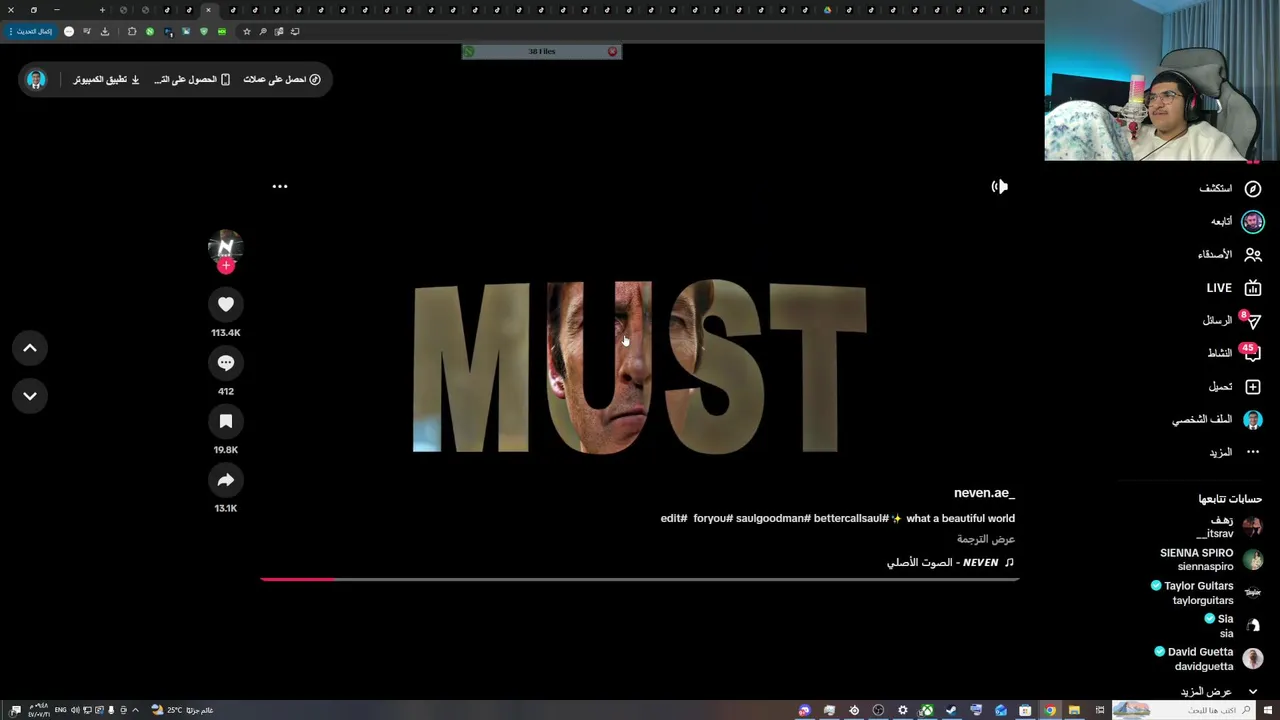Open Friends (الأصدقاء) in the sidebar
Screen dimensions: 1280x720
[1230, 254]
